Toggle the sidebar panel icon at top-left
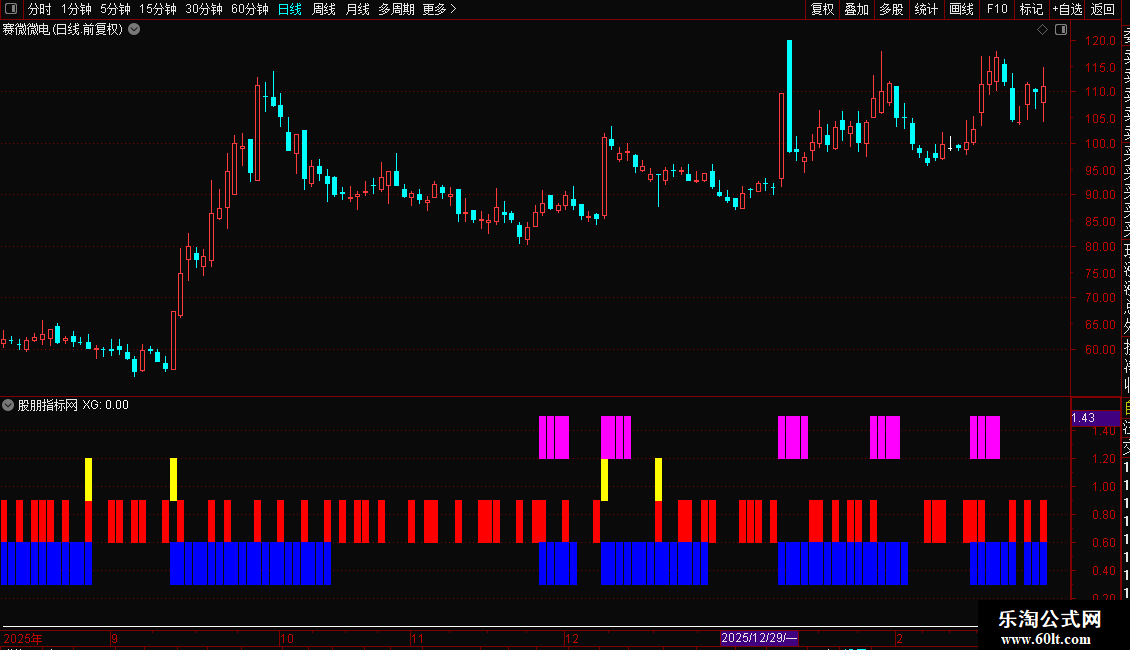The image size is (1130, 650). [11, 9]
